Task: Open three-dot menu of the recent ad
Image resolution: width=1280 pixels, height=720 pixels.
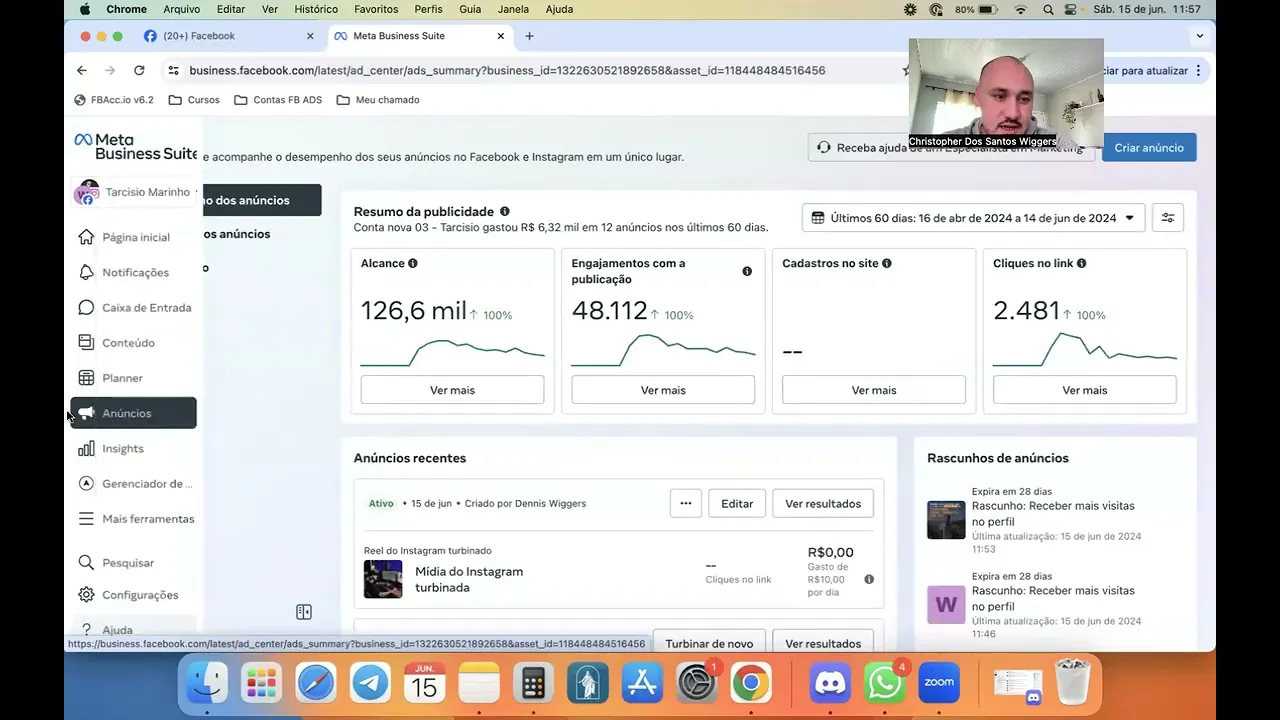Action: click(686, 503)
